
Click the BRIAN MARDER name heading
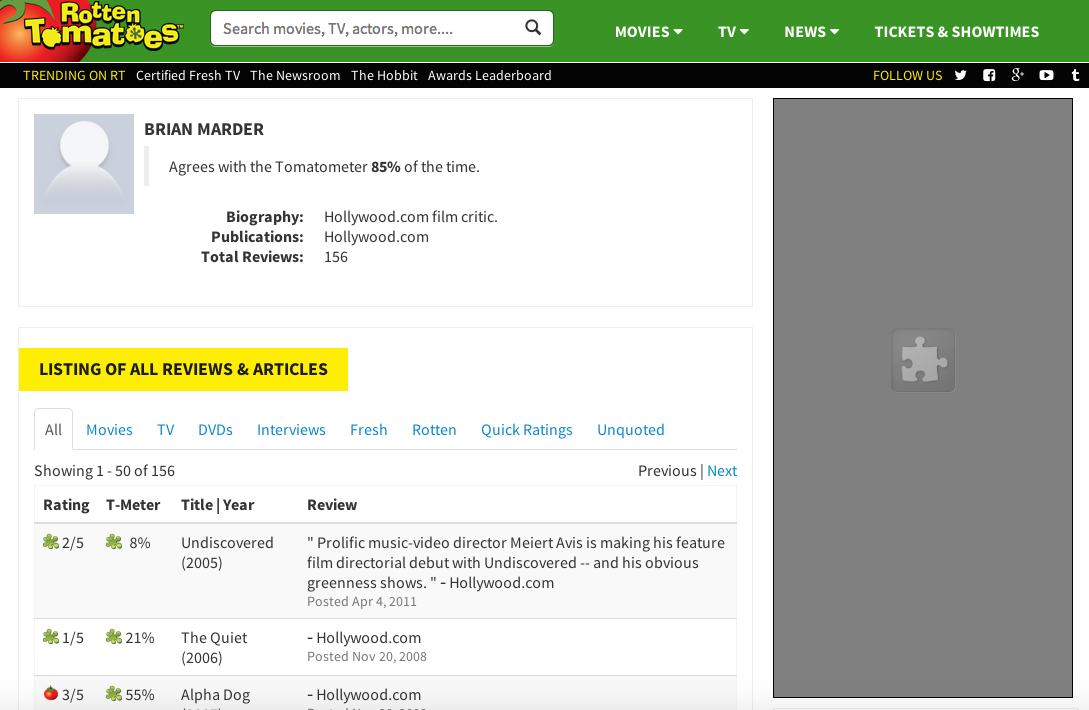click(204, 129)
